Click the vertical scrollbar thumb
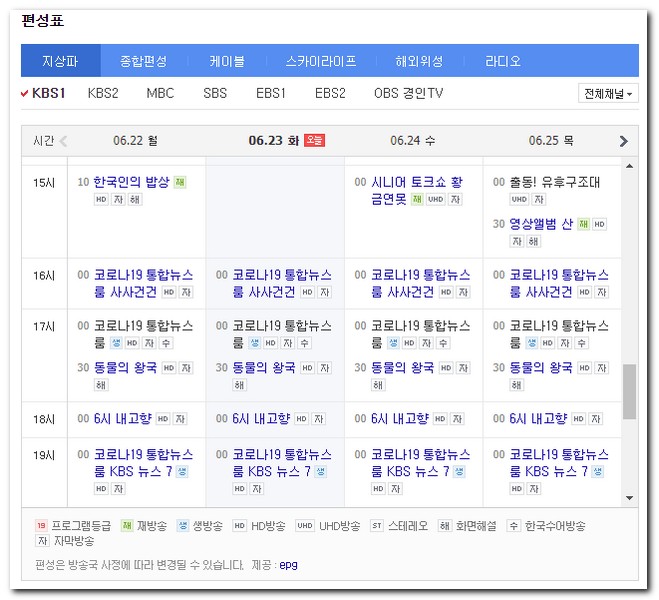Image resolution: width=659 pixels, height=600 pixels. pyautogui.click(x=629, y=391)
